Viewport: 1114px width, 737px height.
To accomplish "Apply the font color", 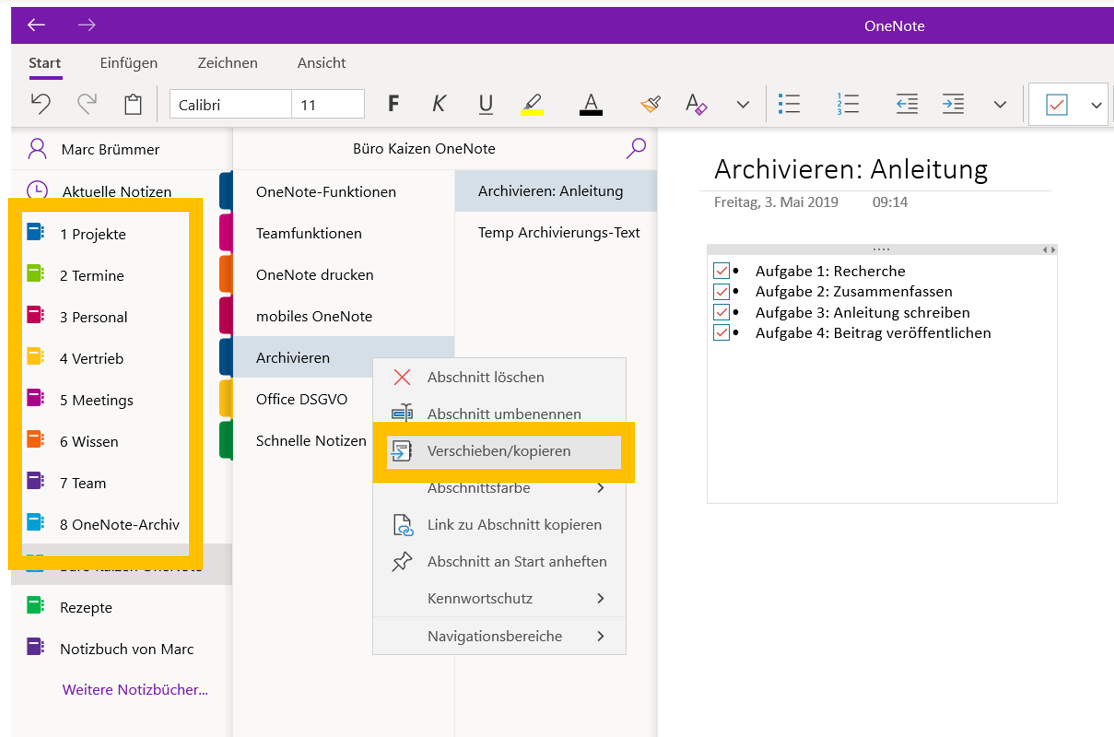I will point(590,104).
